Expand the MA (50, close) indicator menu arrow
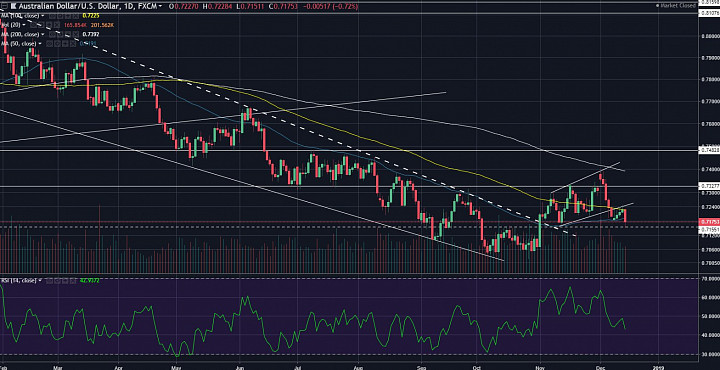Screen dimensions: 720x370 click(40, 43)
